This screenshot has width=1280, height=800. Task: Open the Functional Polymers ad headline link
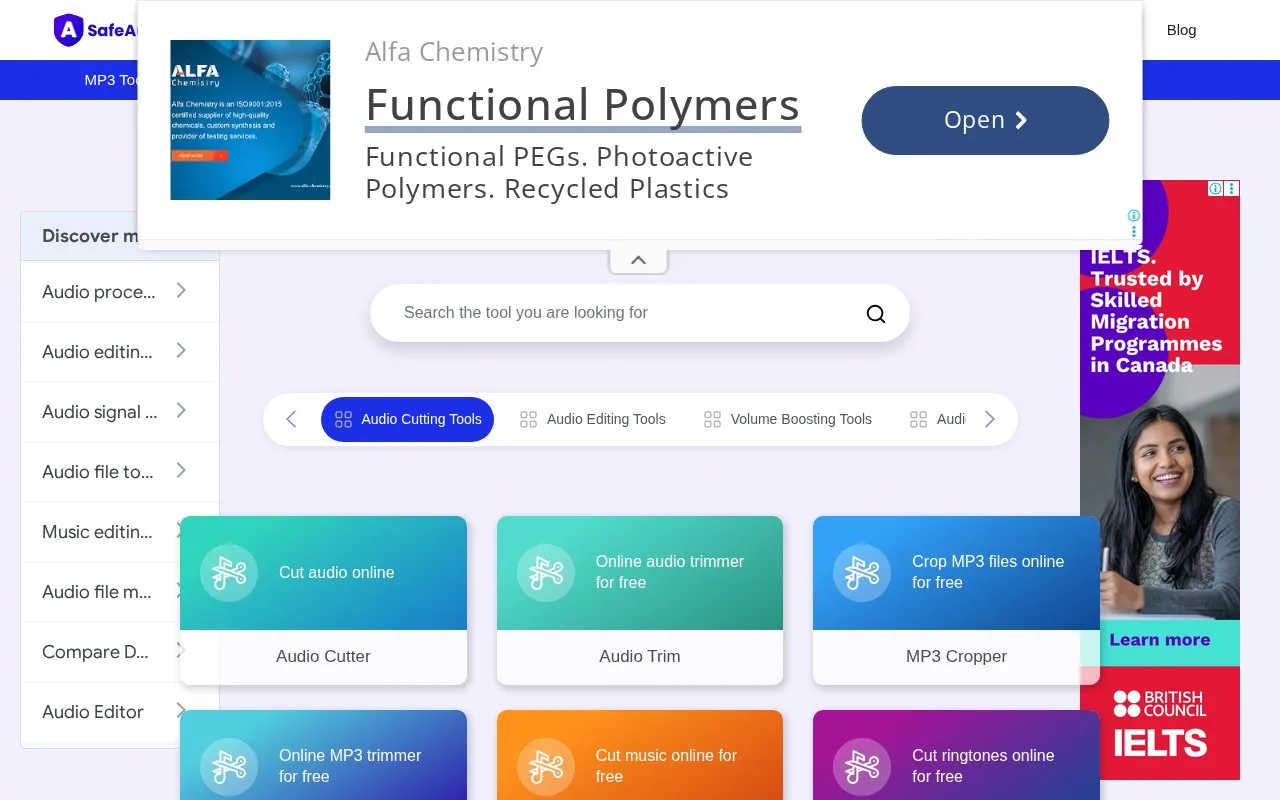pos(583,104)
